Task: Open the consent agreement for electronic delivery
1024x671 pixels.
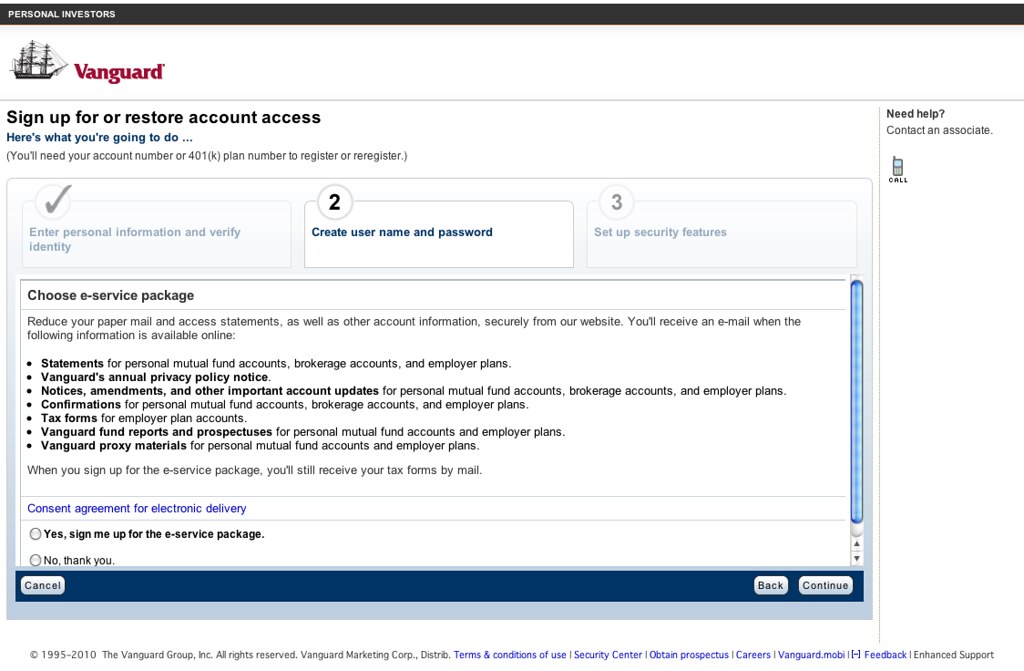Action: 136,508
